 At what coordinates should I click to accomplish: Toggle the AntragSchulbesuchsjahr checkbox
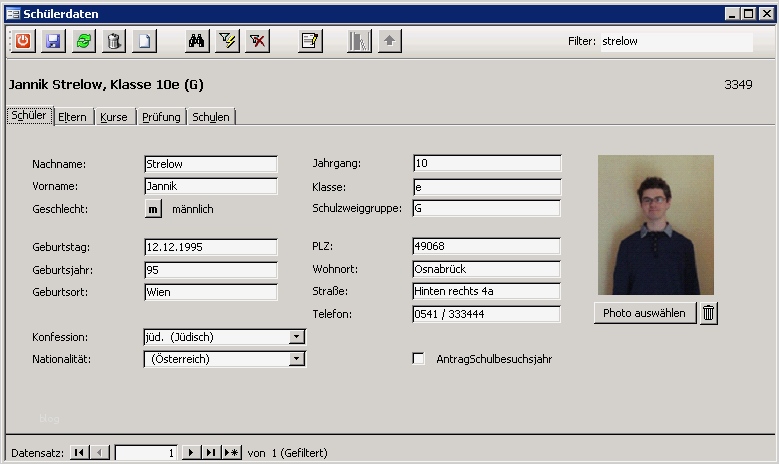[x=418, y=359]
